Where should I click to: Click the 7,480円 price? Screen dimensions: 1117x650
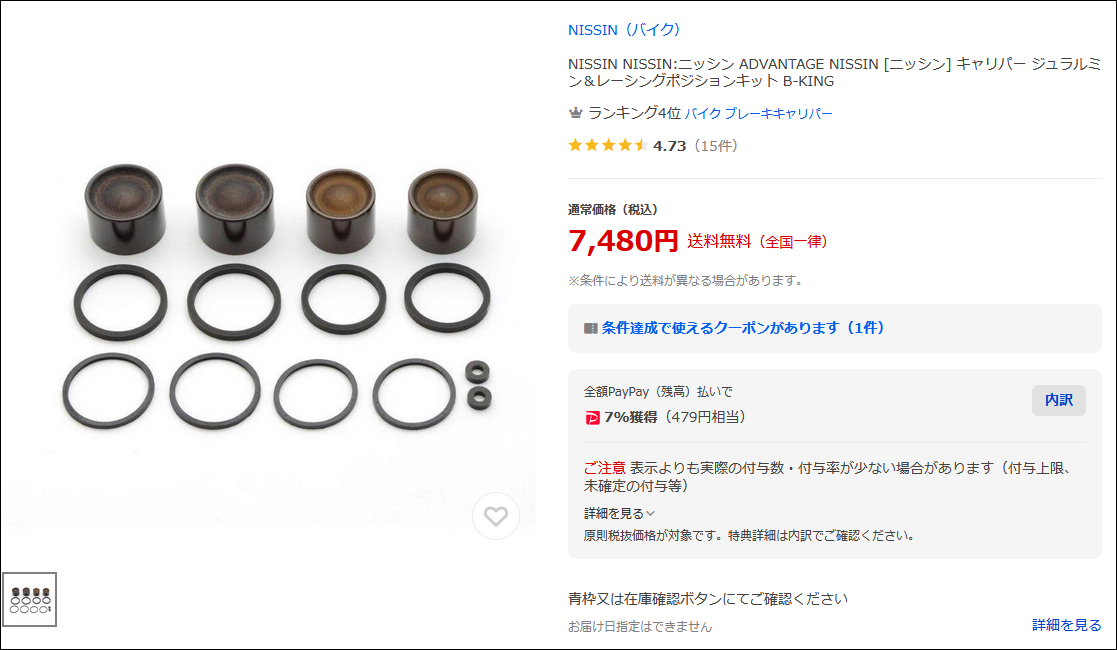pos(623,241)
